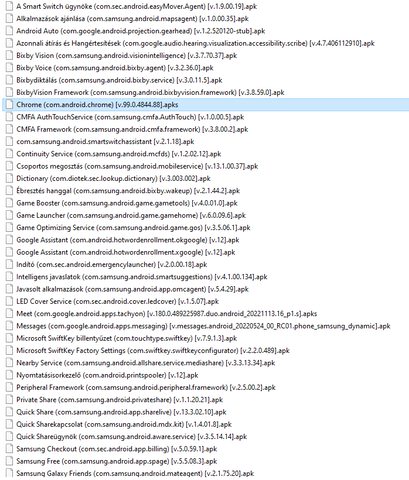Click the file icon beside CMFA Framework apk
This screenshot has width=409, height=480.
[x=10, y=129]
